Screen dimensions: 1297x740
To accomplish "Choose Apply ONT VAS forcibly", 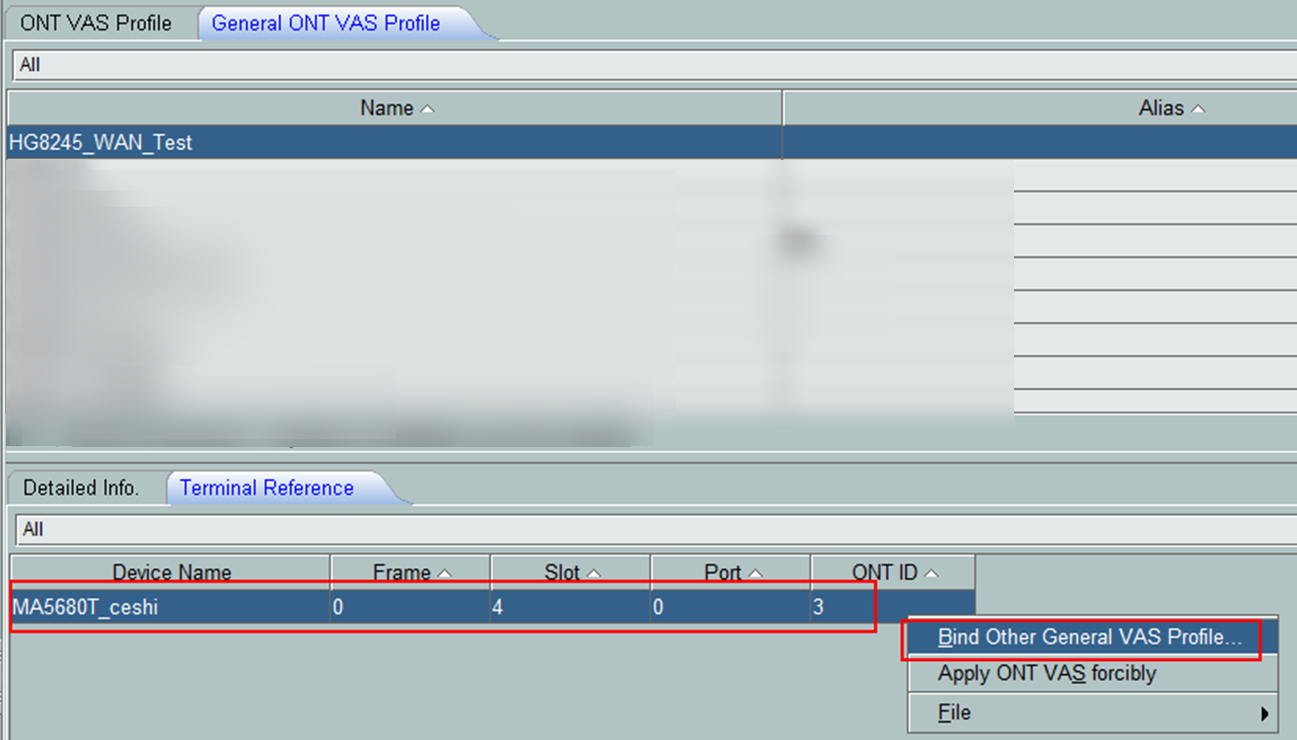I will coord(1046,674).
